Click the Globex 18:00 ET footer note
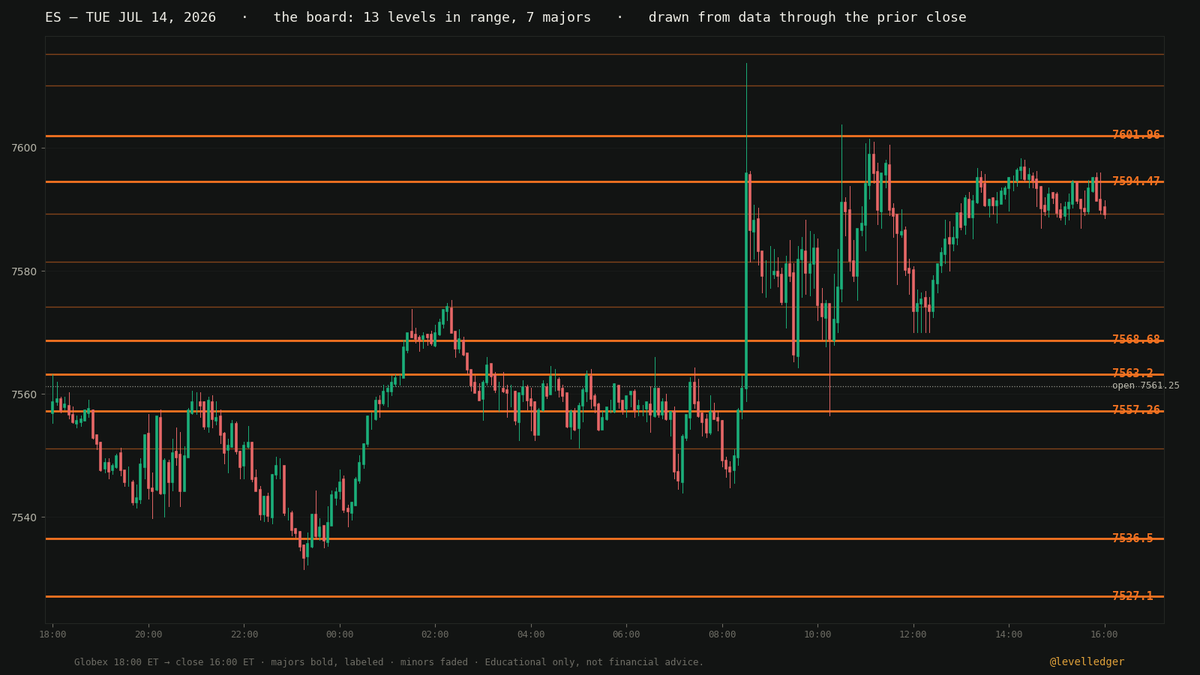The image size is (1200, 675). pos(389,662)
